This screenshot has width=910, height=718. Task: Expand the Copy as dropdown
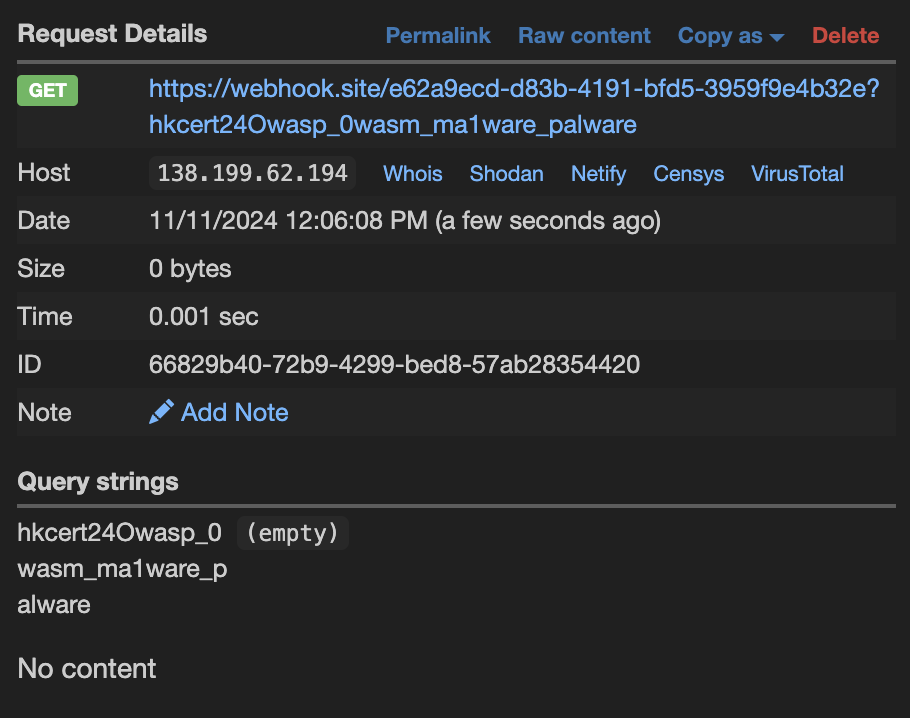730,36
